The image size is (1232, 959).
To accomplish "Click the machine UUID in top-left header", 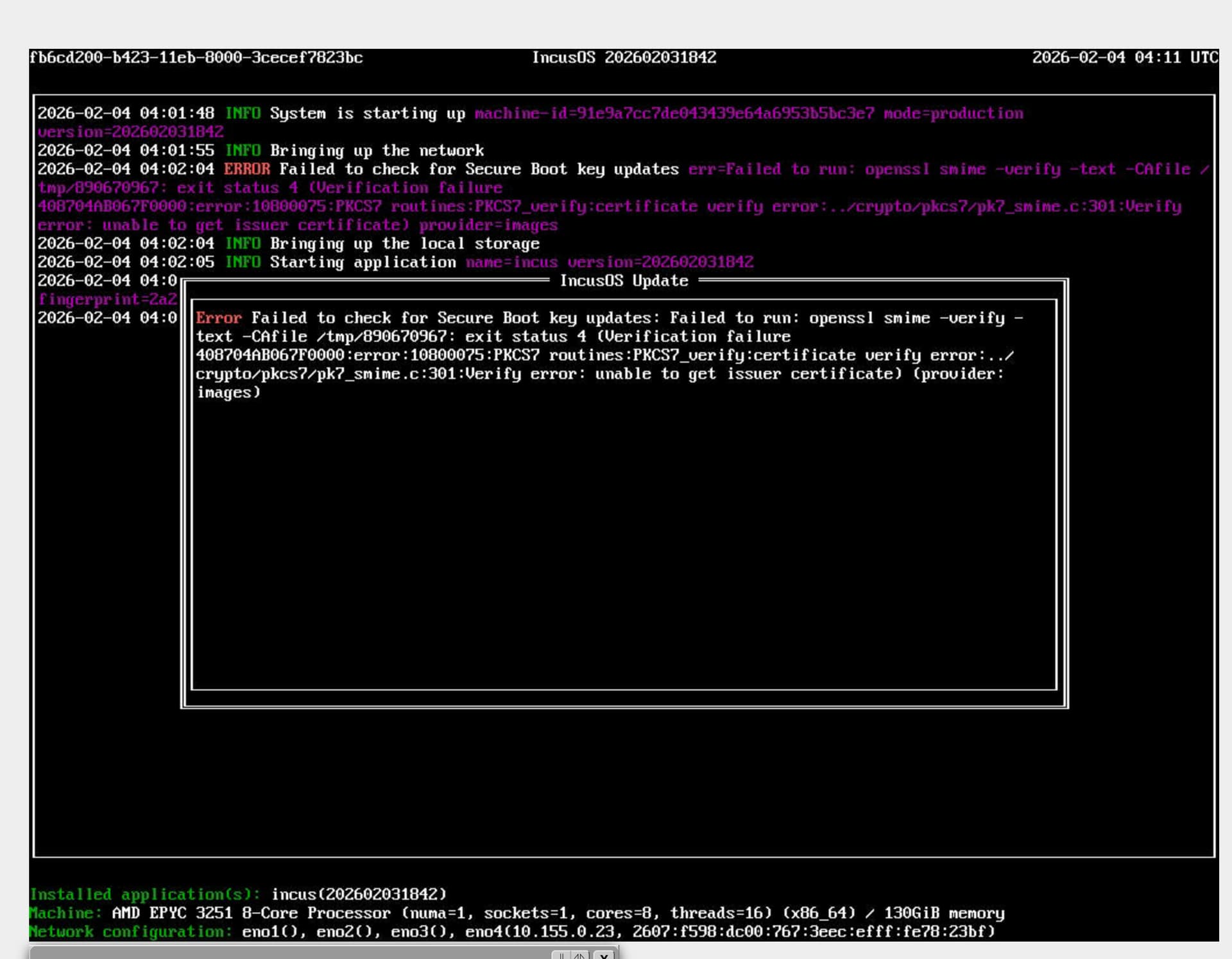I will pyautogui.click(x=196, y=58).
